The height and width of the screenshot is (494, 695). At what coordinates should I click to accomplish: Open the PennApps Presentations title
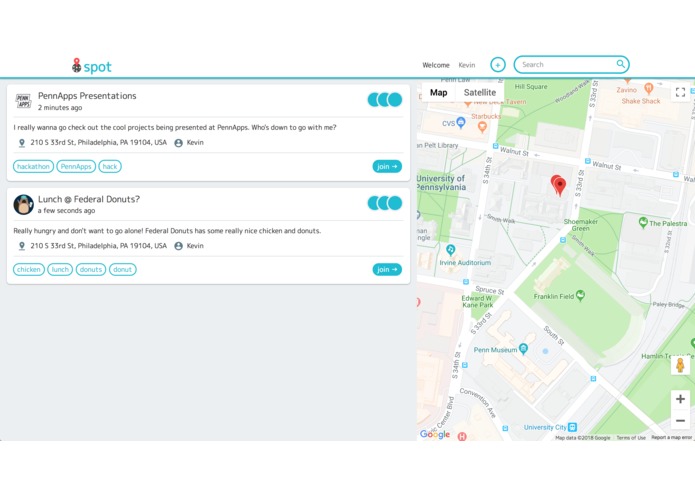[87, 96]
